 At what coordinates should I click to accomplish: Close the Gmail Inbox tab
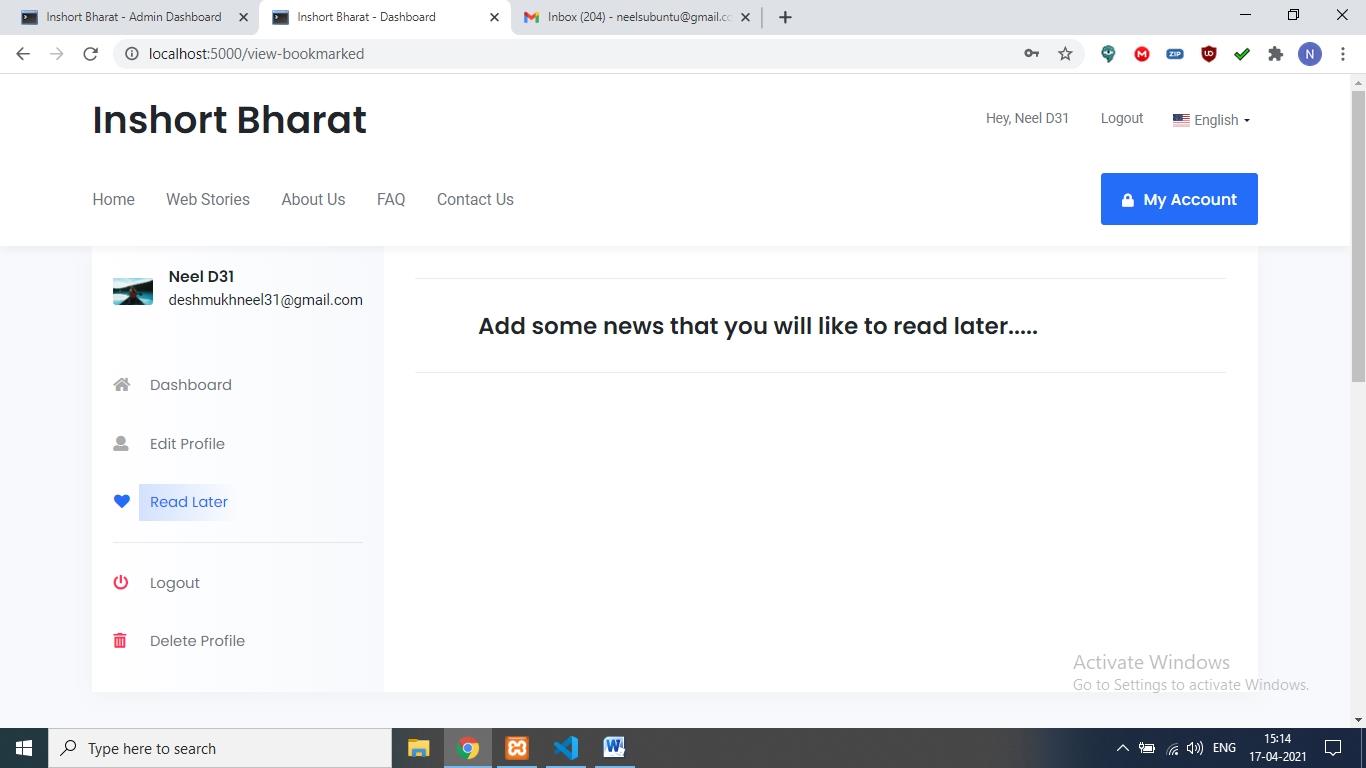(745, 17)
